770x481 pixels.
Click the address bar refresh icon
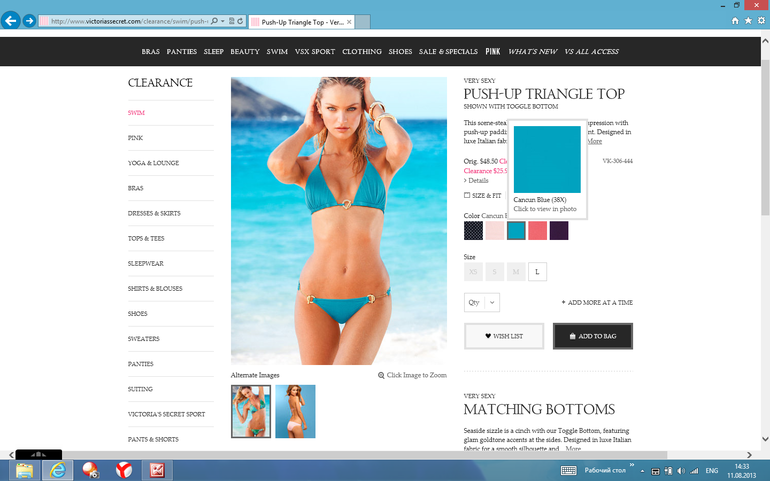click(240, 21)
